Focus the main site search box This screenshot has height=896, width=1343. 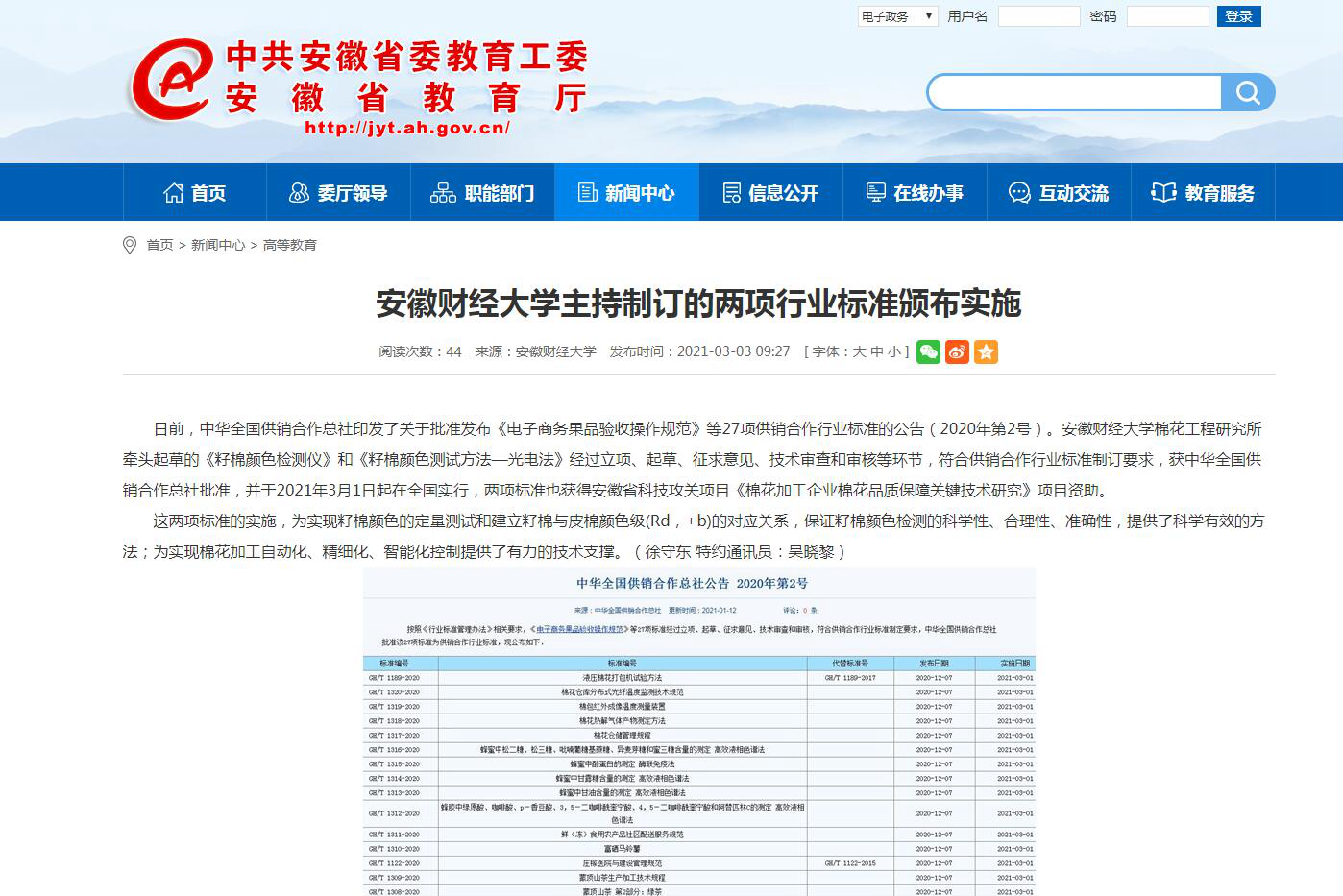tap(1074, 93)
